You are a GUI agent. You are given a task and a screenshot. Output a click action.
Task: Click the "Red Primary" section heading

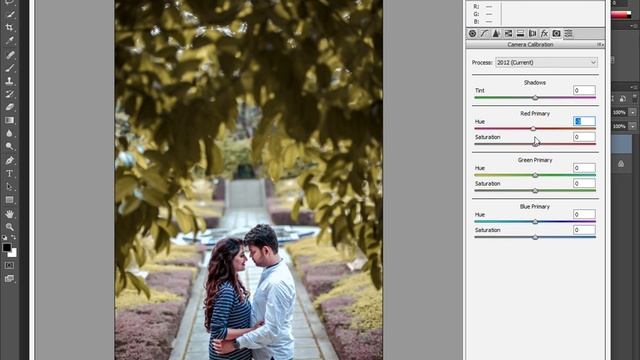coord(535,113)
